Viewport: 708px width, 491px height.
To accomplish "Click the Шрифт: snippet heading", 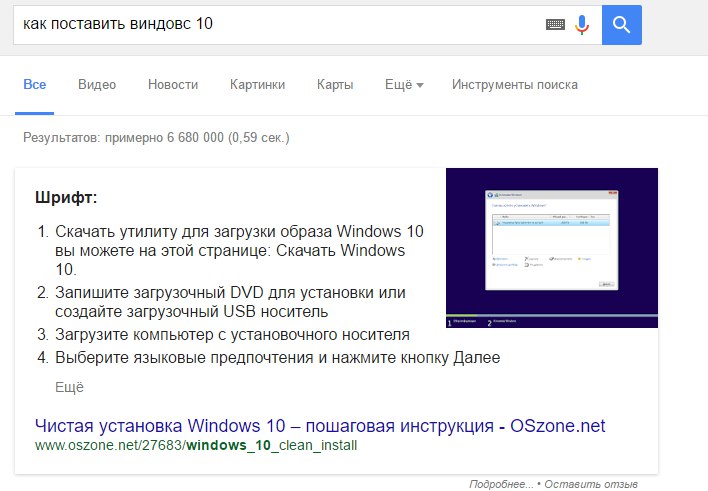I will (66, 197).
